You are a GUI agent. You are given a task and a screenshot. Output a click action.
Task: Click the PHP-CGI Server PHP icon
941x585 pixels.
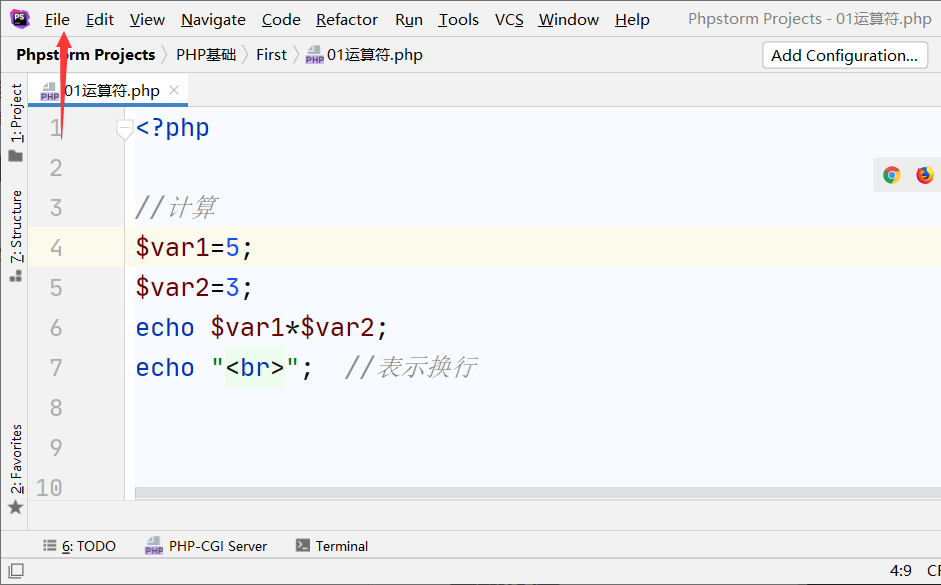point(154,546)
